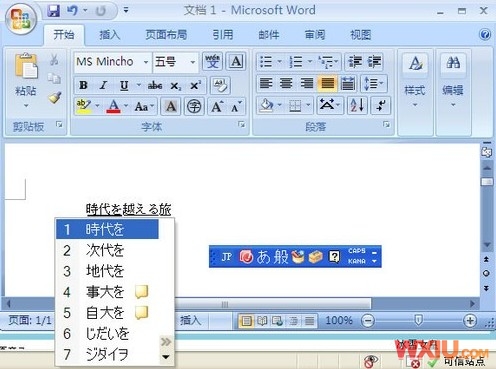Switch to the 插入 tab

click(110, 35)
